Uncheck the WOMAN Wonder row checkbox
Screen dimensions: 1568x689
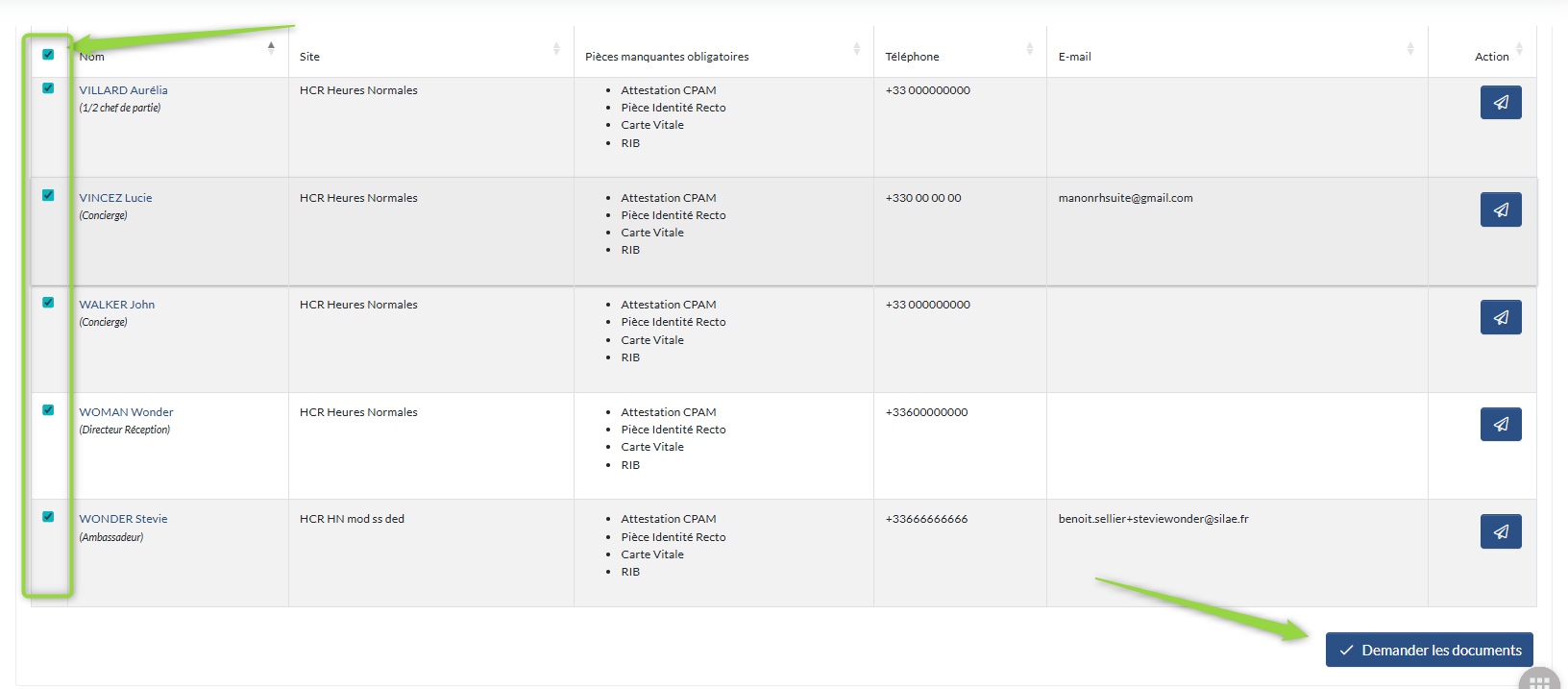[x=48, y=409]
